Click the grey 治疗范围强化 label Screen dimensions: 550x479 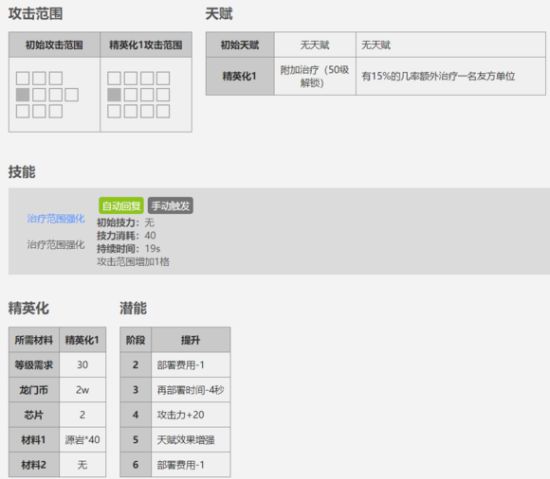pos(56,244)
